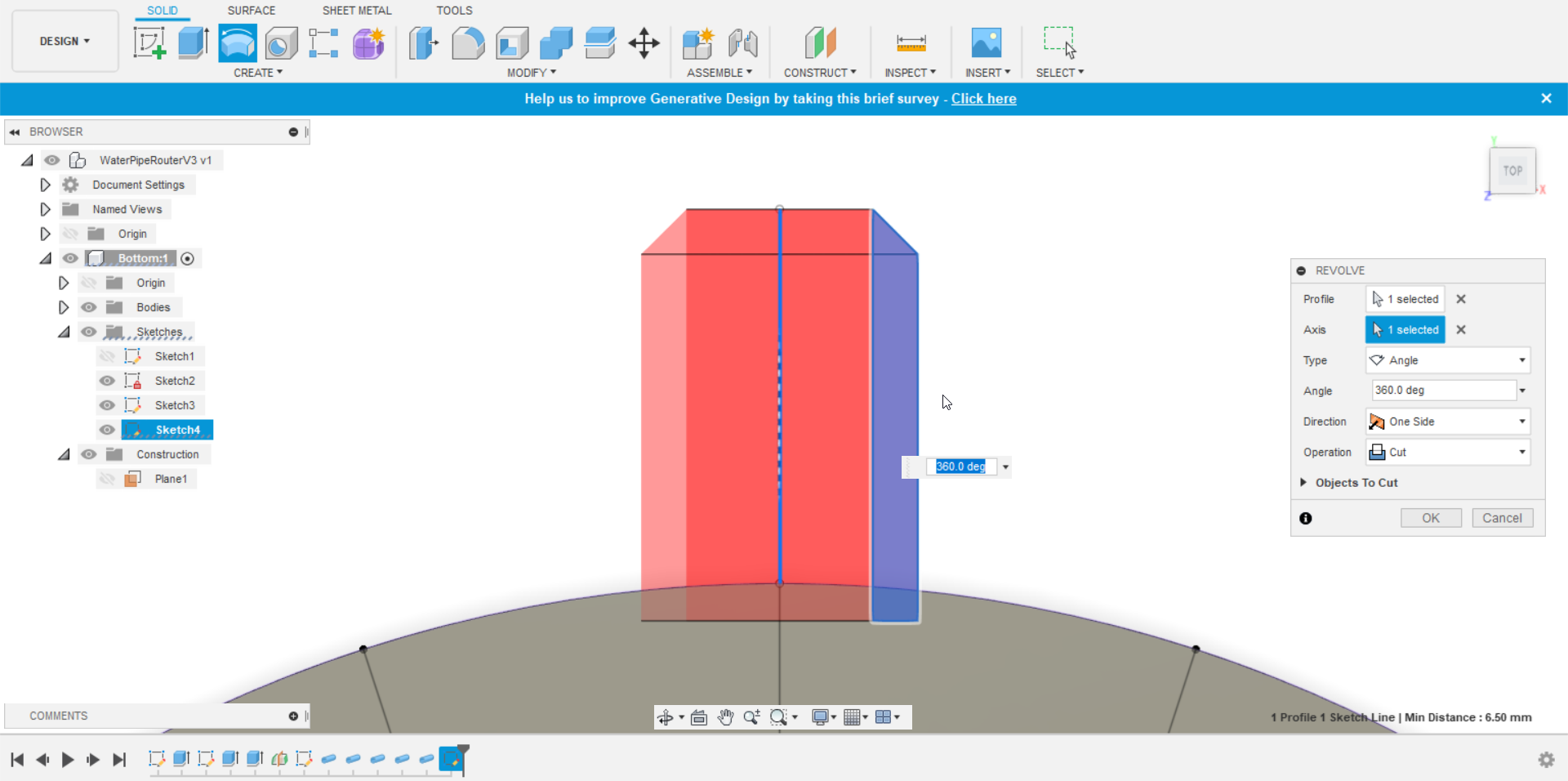Select the New Component assemble icon

point(698,43)
